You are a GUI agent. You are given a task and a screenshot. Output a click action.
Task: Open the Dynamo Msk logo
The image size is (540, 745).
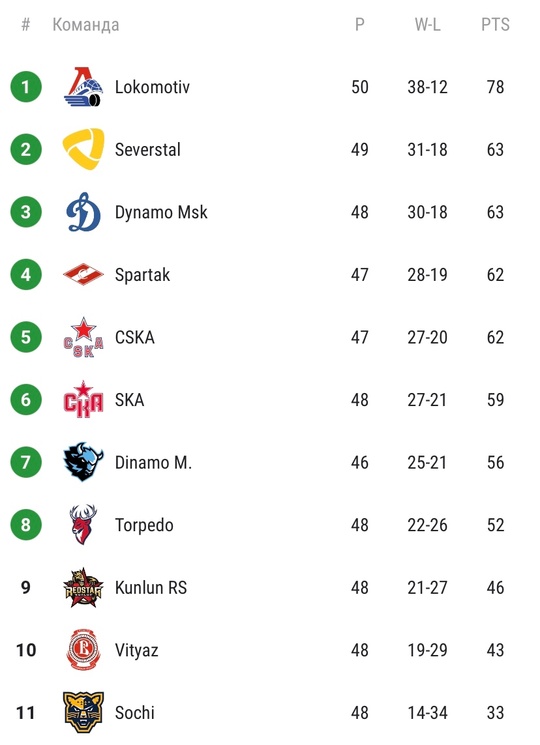[x=83, y=212]
